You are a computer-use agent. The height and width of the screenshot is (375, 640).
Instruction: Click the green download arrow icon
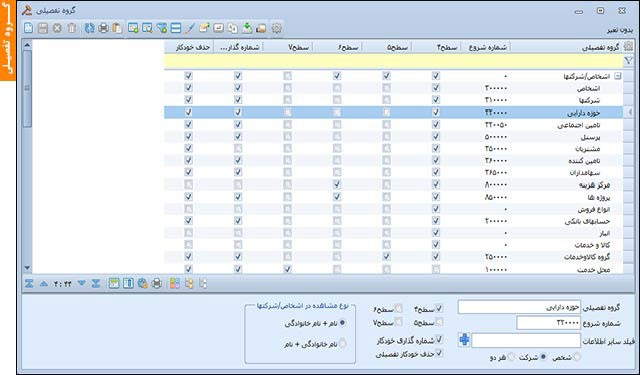click(x=247, y=28)
